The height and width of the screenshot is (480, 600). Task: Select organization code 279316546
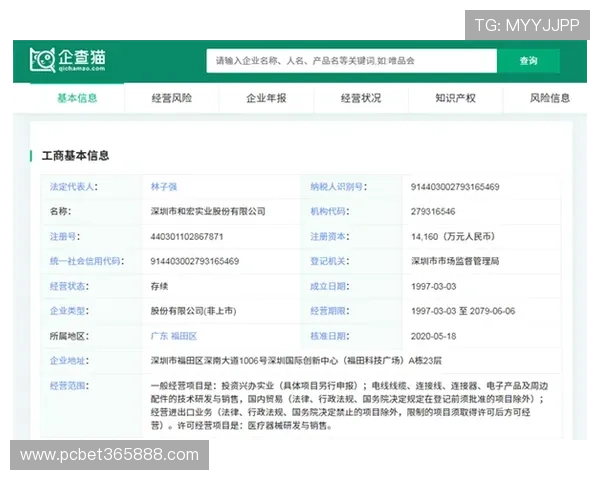(433, 211)
